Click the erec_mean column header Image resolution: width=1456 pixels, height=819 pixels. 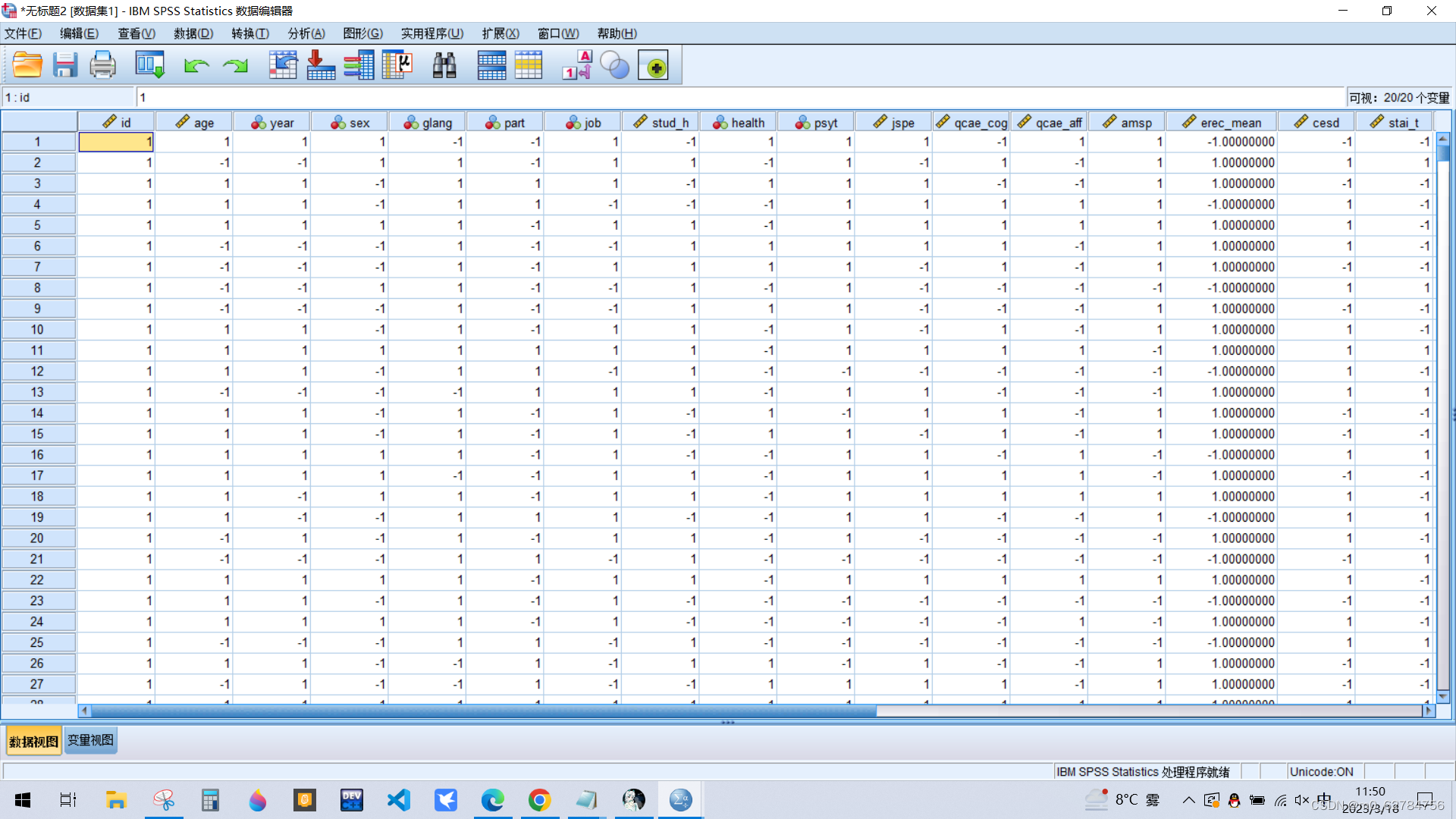click(x=1222, y=122)
